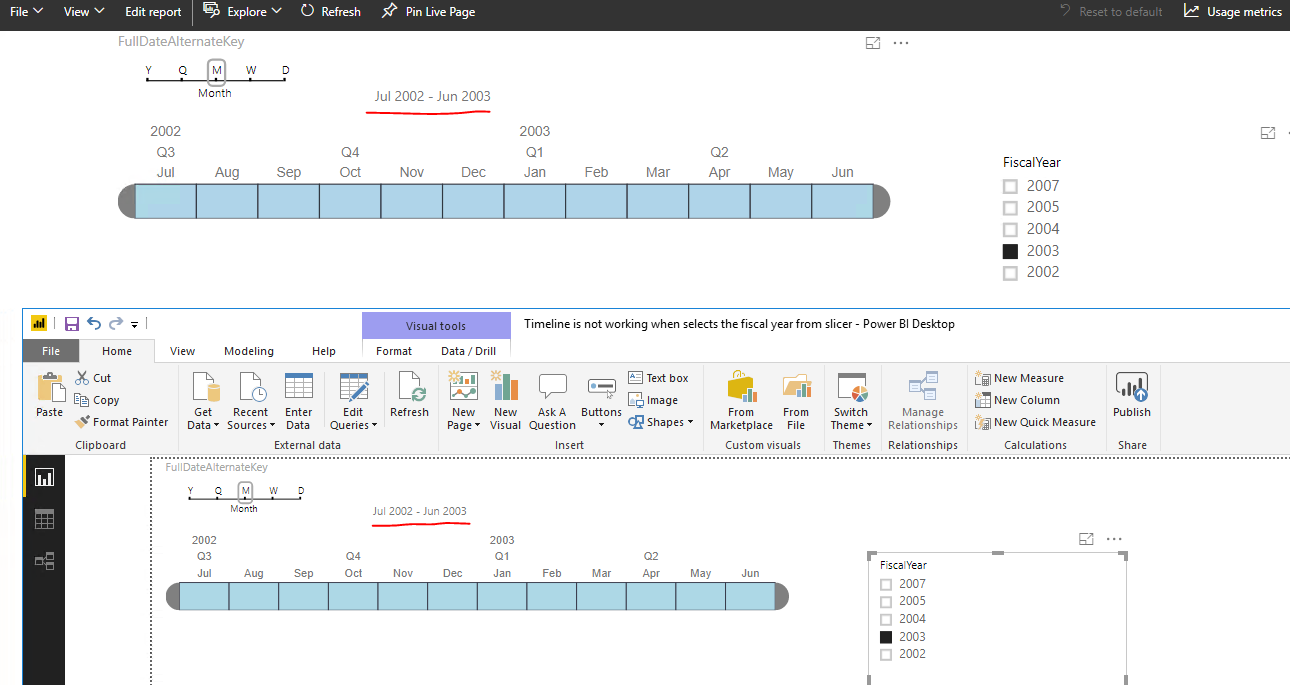Insert a Text box from the ribbon
Viewport: 1290px width, 685px height.
click(658, 378)
